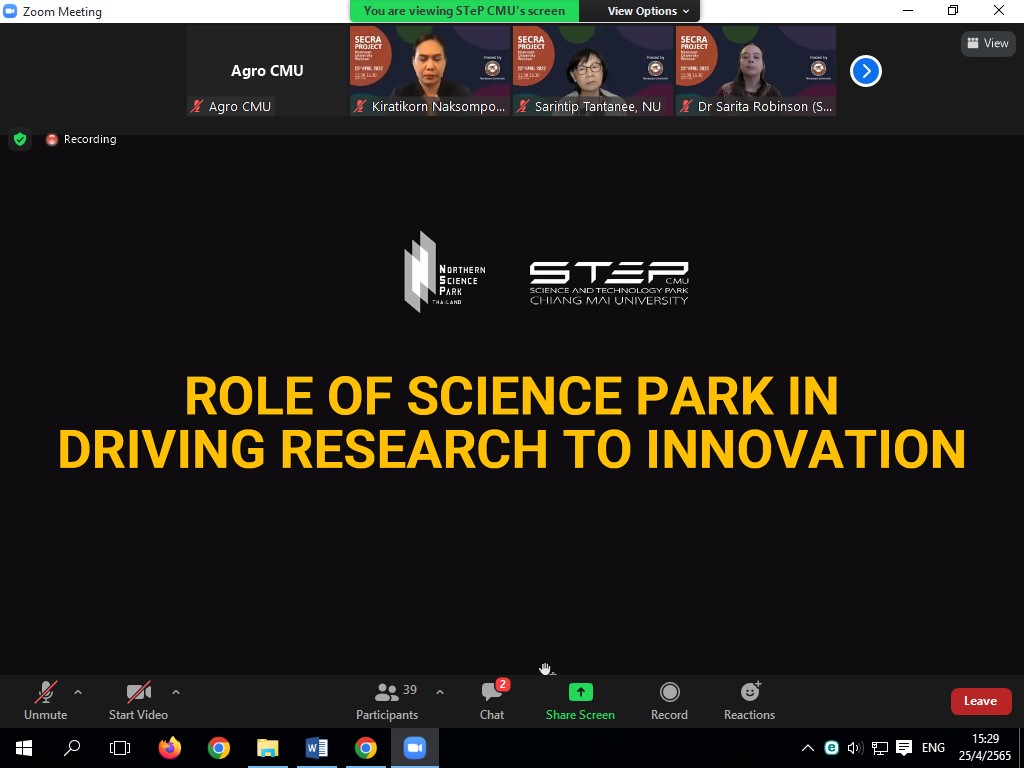Open Firefox from the taskbar
Viewport: 1024px width, 768px height.
click(170, 748)
